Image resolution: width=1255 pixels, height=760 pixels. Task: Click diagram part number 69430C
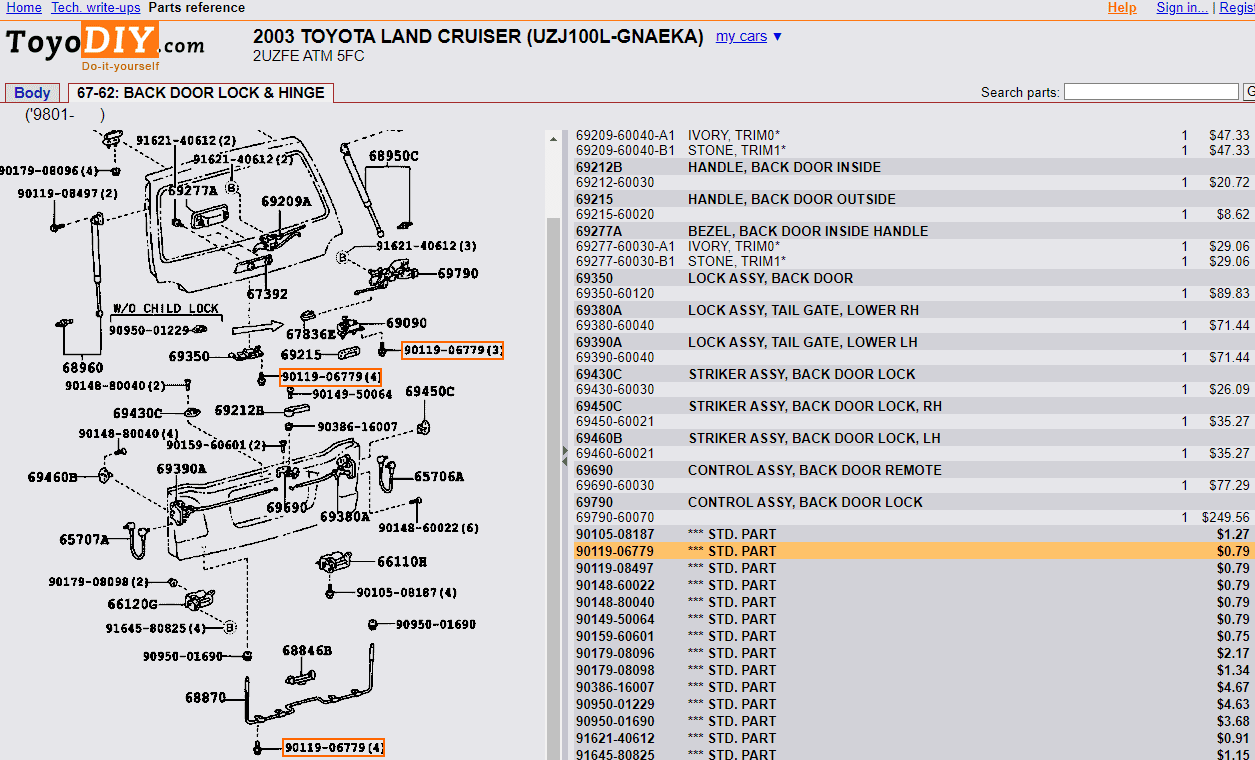point(138,413)
